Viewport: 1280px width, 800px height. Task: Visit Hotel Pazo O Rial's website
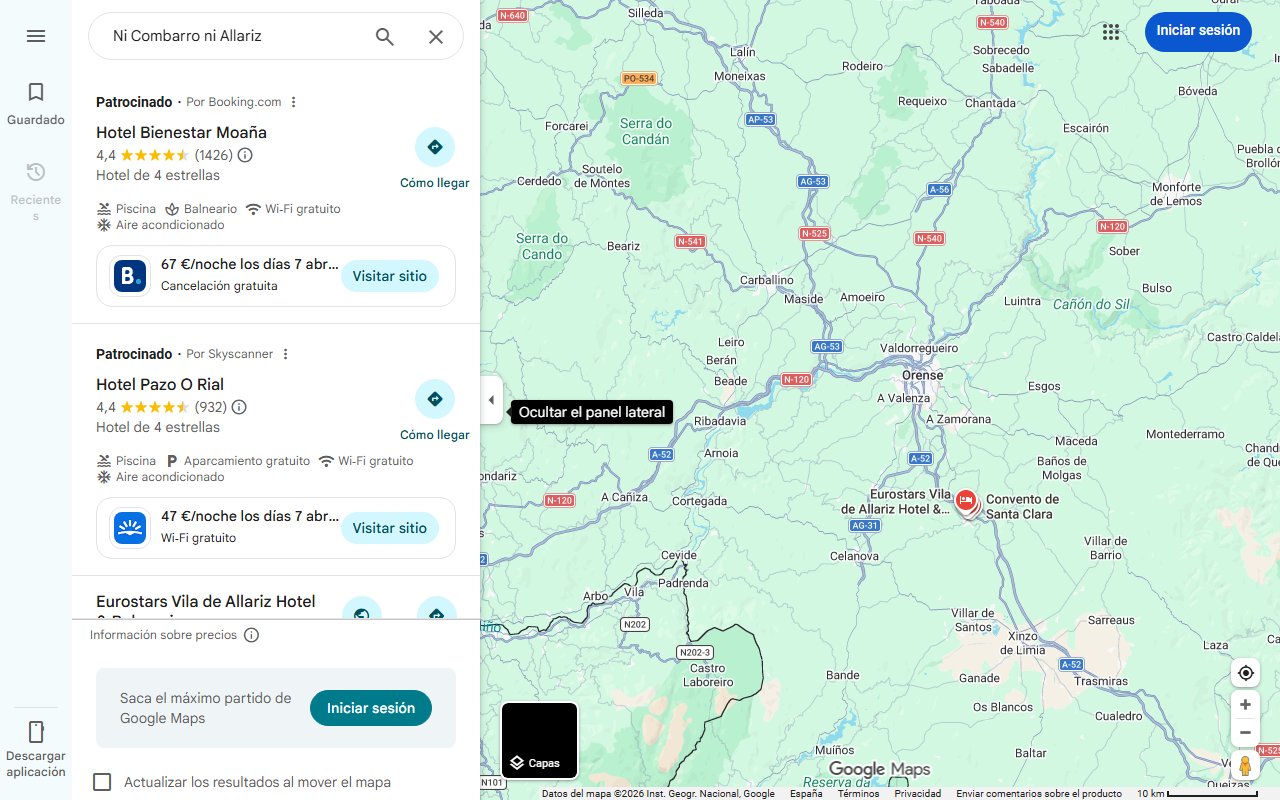point(390,528)
